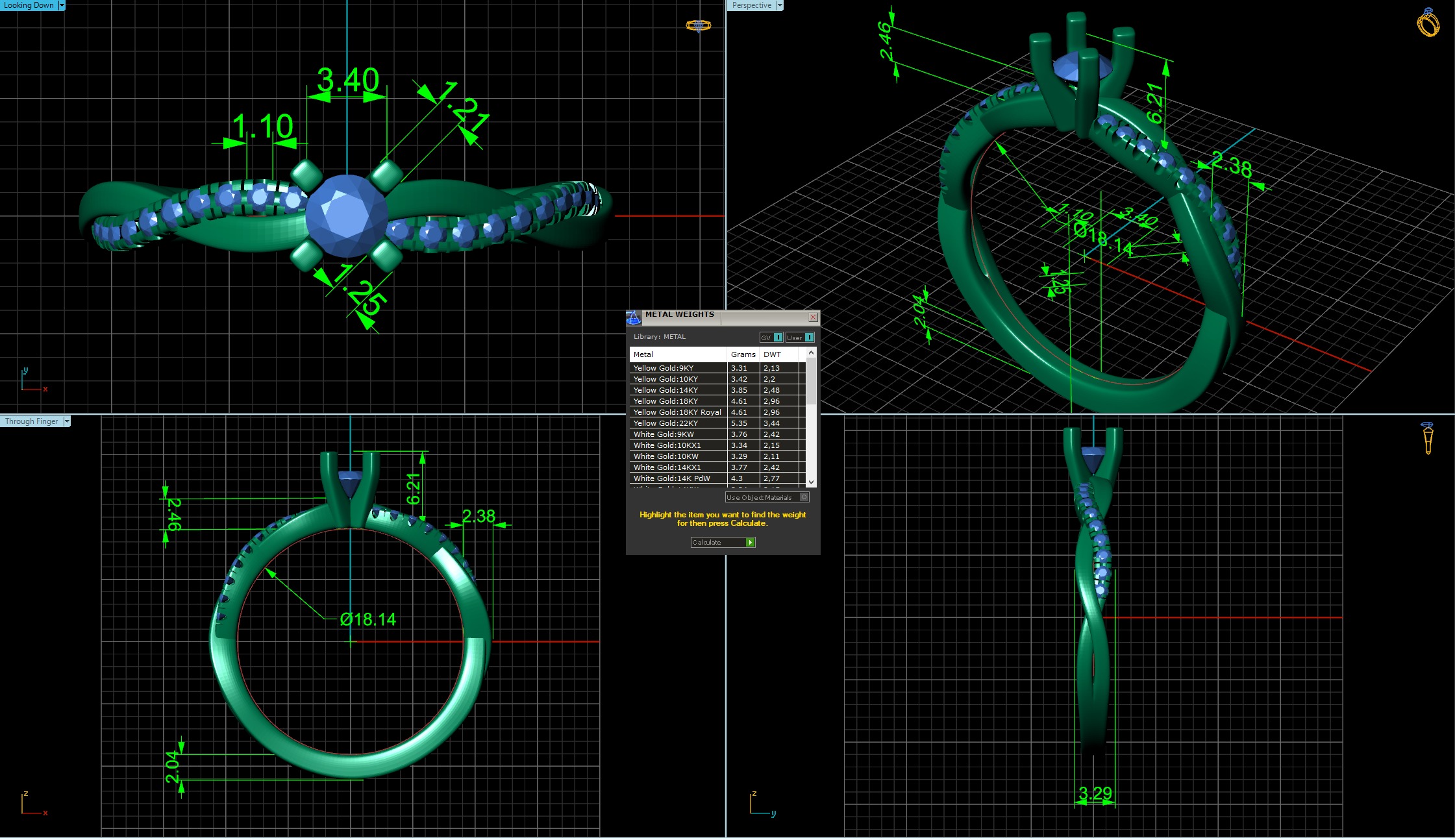Click ring side-view icon in bottom-right viewport
This screenshot has height=840, width=1455.
coord(1427,438)
